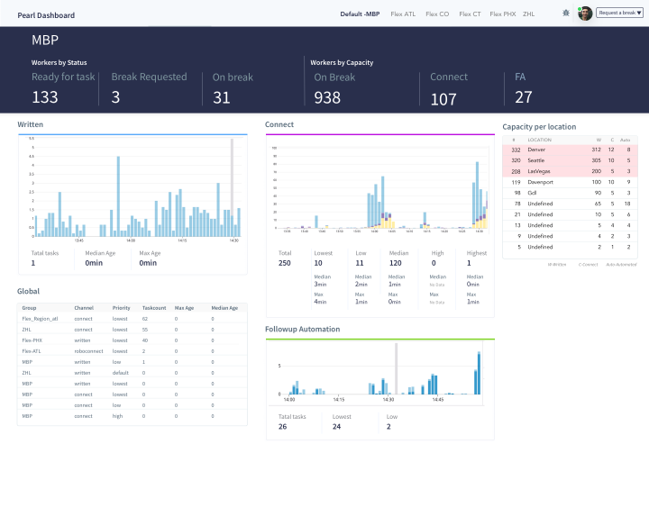Select the Flex CO tab

(x=437, y=15)
